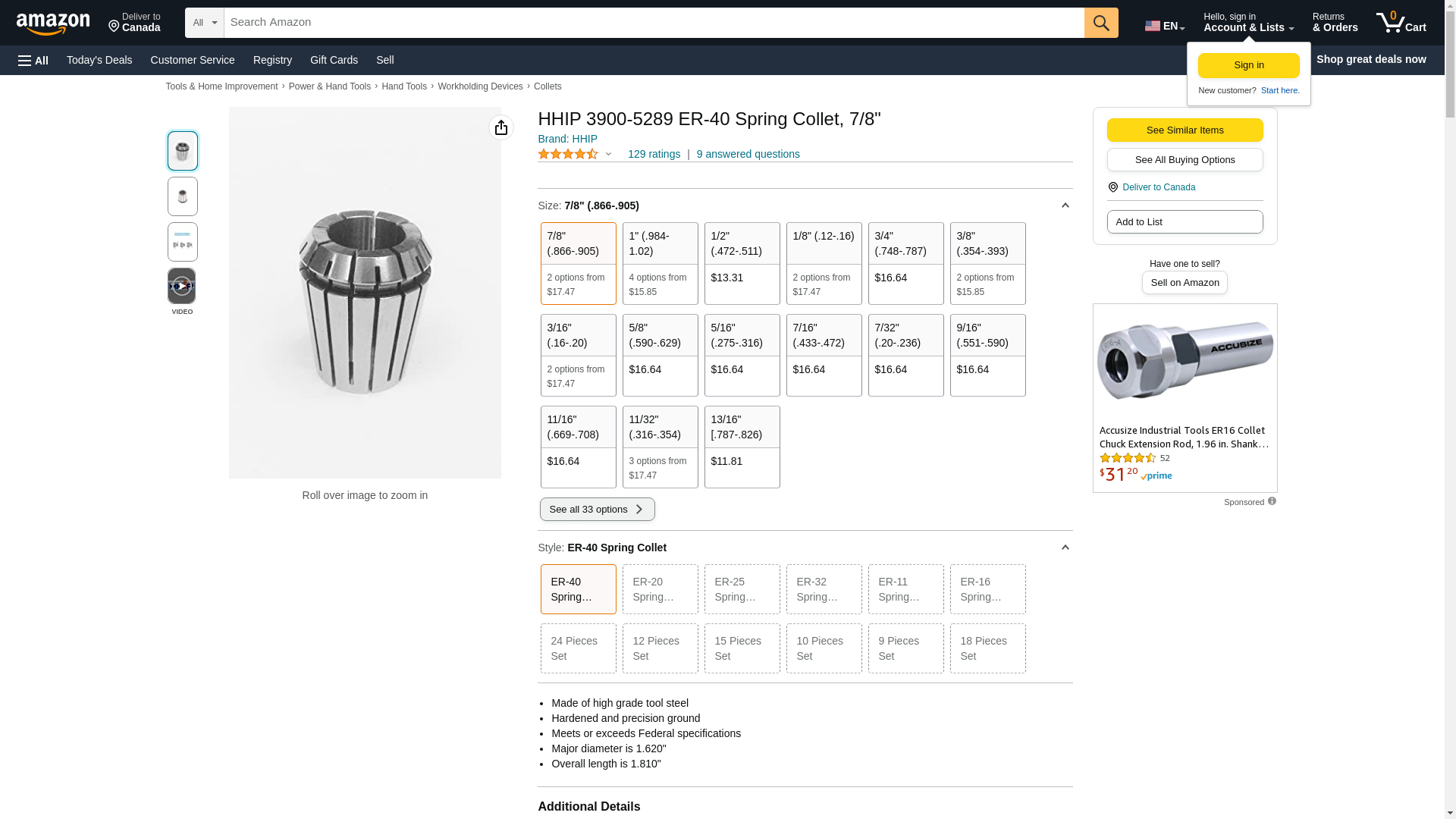Open the All hamburger menu
Image resolution: width=1456 pixels, height=819 pixels.
pyautogui.click(x=33, y=60)
